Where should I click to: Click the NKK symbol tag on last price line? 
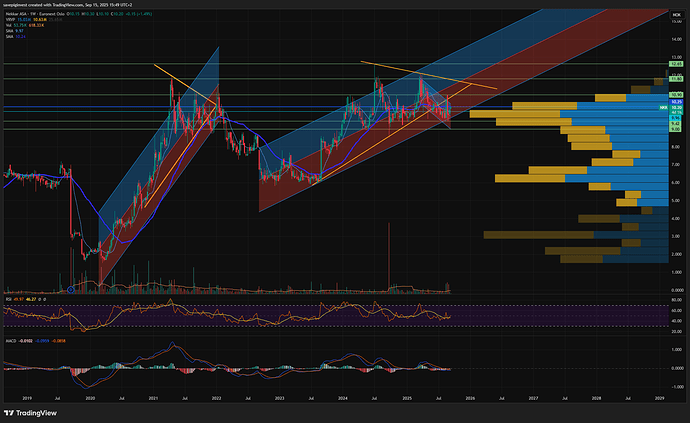(664, 107)
